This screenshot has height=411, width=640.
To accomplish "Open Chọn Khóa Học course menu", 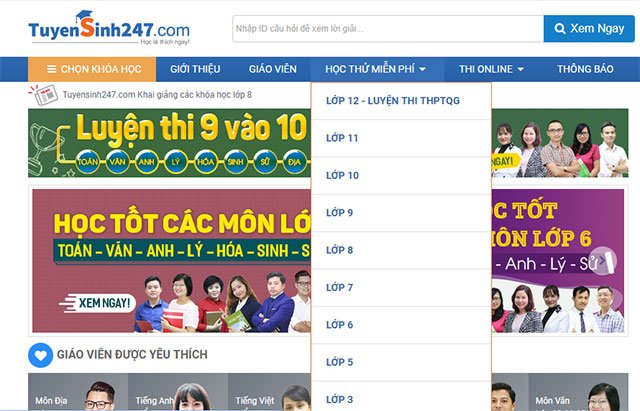I will (x=92, y=69).
